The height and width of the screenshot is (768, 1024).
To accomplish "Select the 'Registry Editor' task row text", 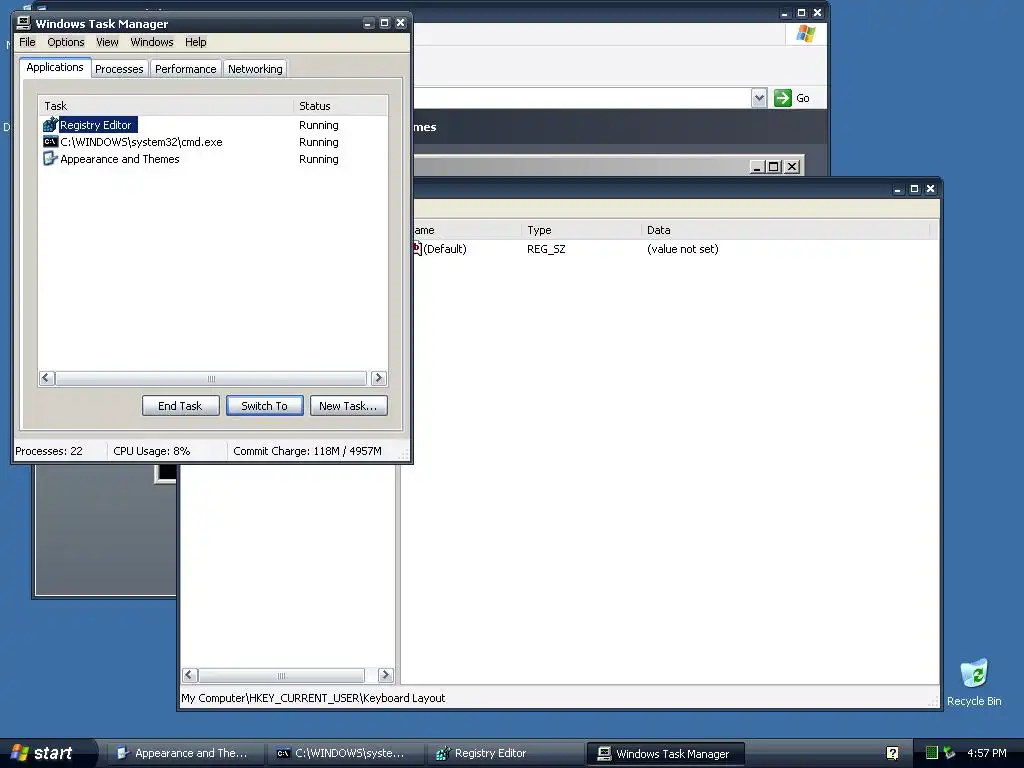I will coord(96,125).
